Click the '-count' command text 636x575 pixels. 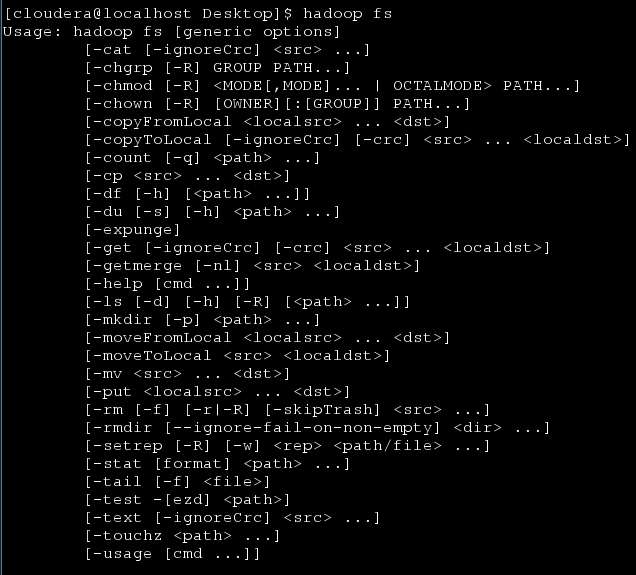point(122,158)
